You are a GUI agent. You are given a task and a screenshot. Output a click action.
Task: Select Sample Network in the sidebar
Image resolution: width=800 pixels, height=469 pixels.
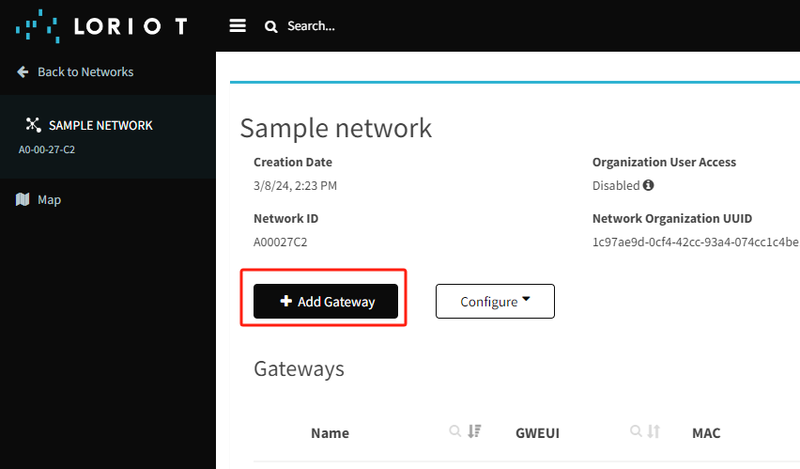(x=100, y=126)
